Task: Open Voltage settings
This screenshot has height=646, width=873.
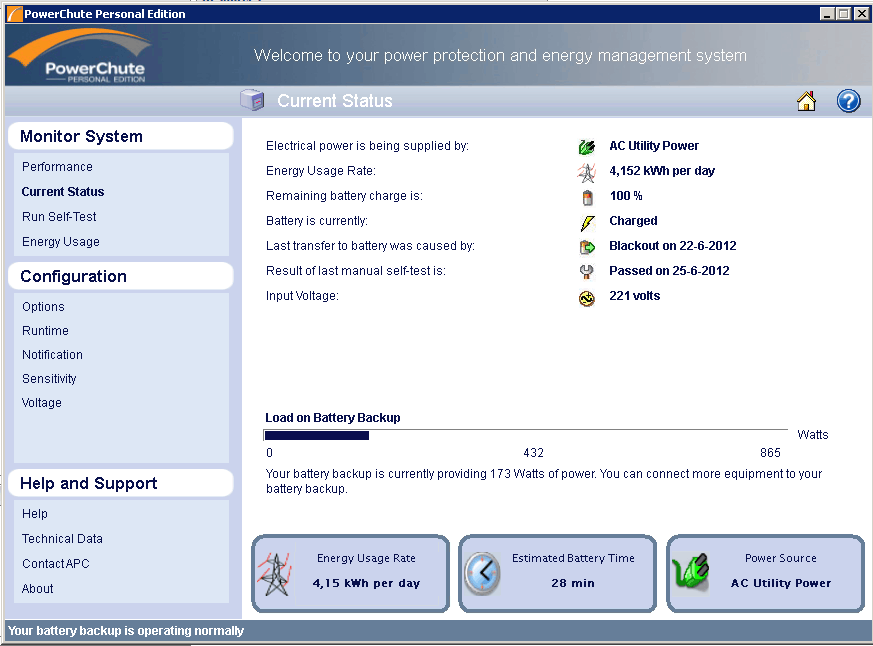Action: click(x=42, y=403)
